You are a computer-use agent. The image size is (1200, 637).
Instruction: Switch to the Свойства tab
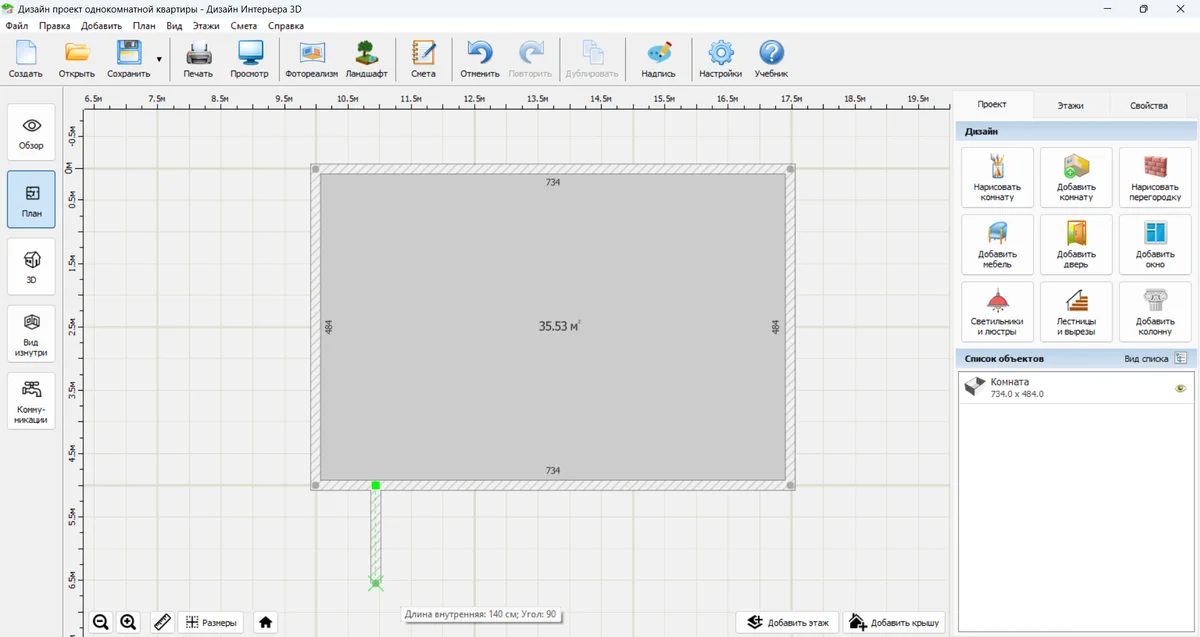[x=1148, y=105]
